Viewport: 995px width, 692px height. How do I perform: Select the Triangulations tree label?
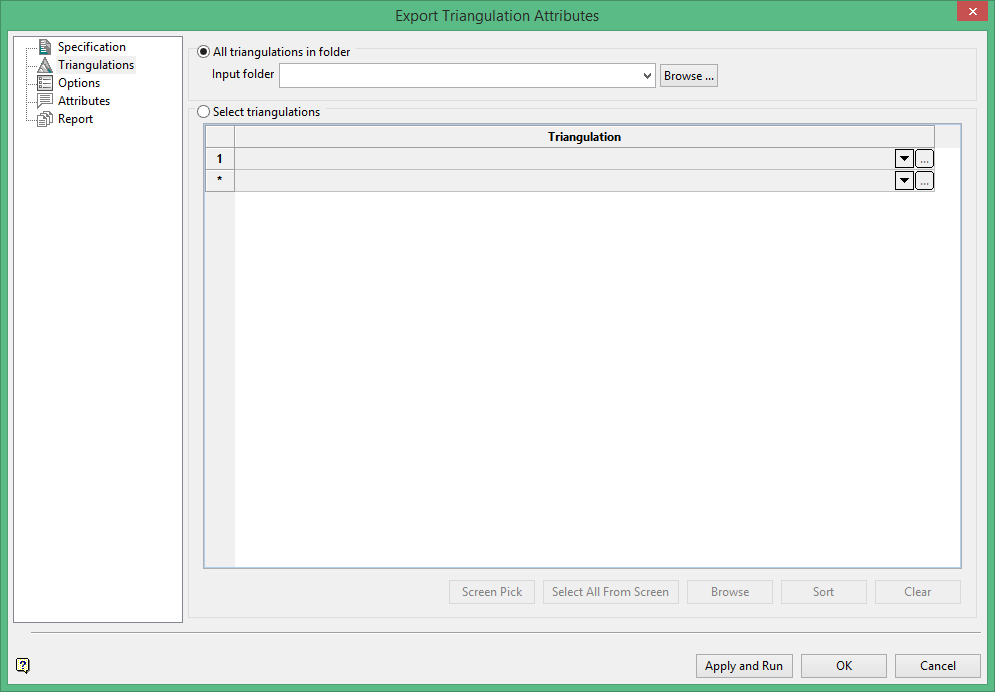(x=96, y=65)
